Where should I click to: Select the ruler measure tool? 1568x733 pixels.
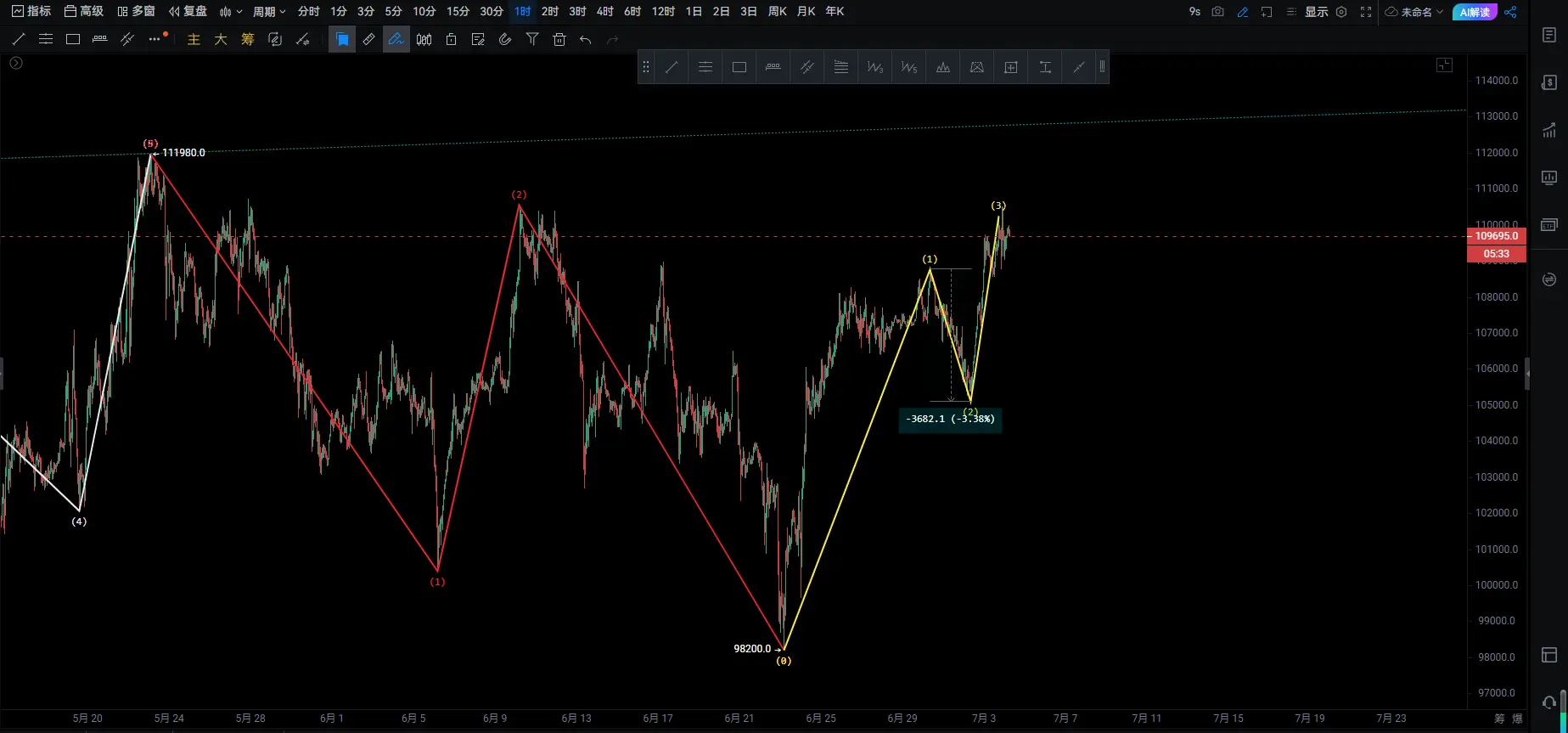coord(369,39)
